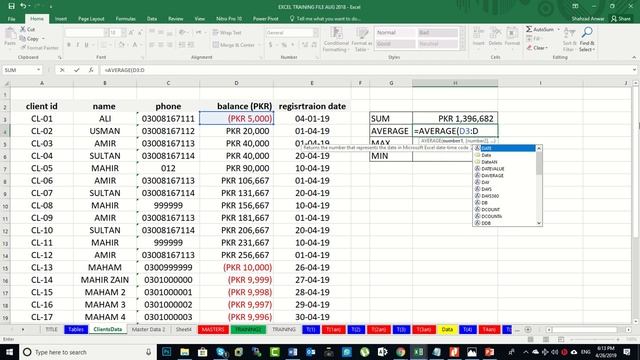The height and width of the screenshot is (360, 640).
Task: Click the Increase Font Size icon
Action: pos(131,33)
